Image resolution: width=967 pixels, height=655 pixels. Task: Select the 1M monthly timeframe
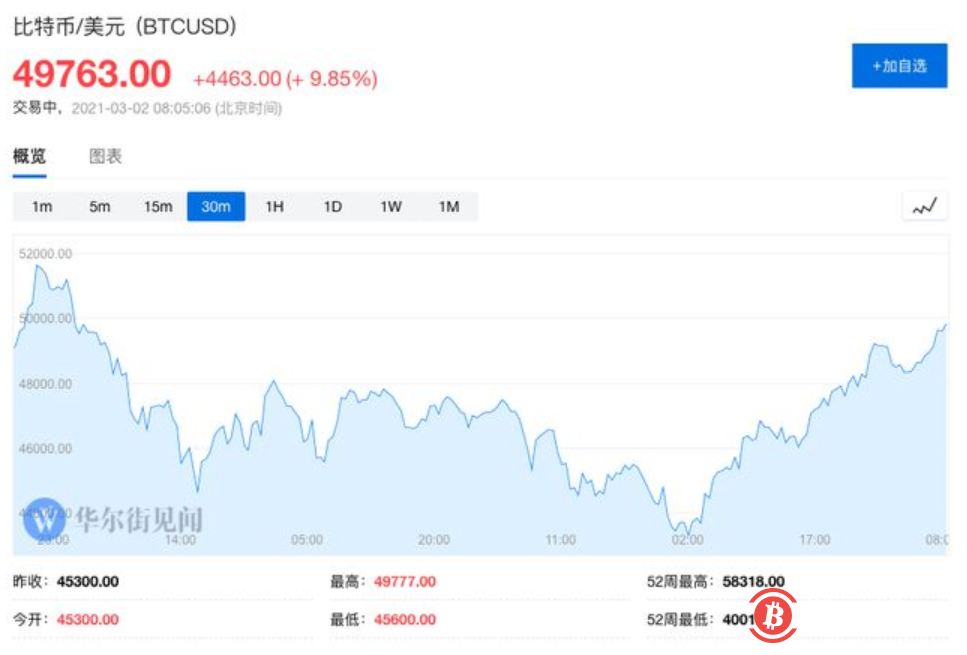448,206
